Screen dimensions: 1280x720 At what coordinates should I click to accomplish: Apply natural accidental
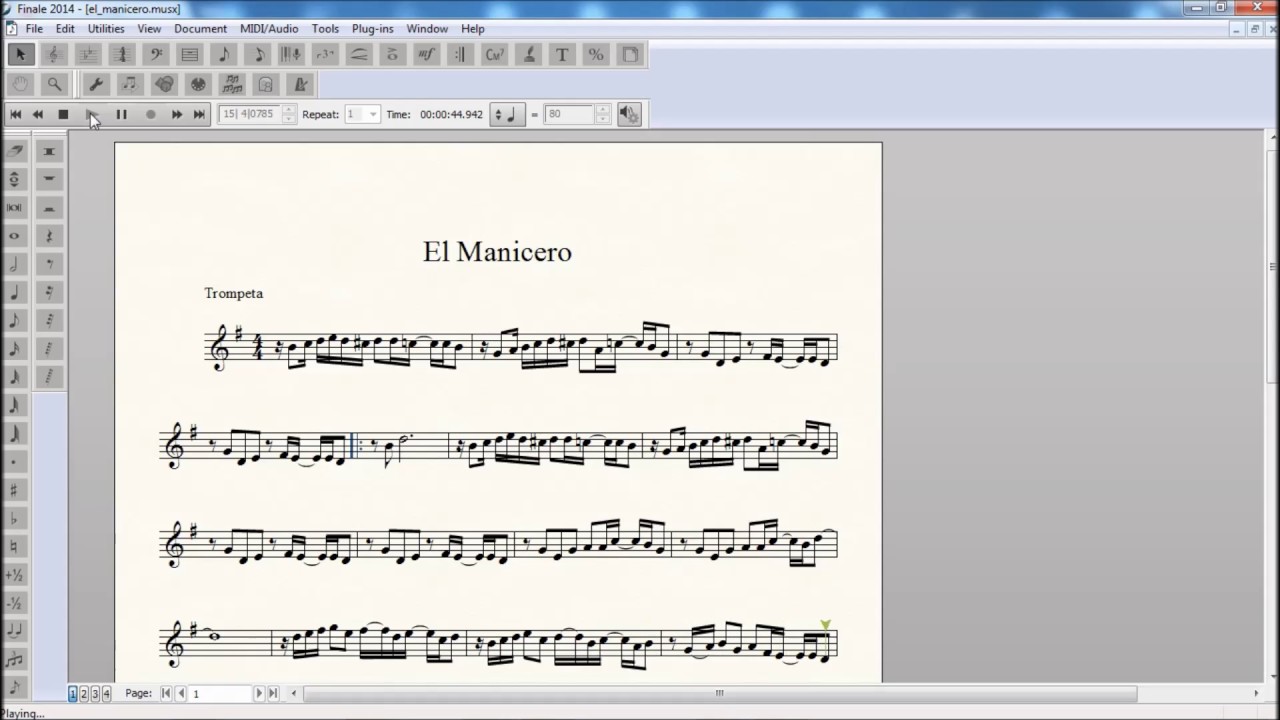(15, 547)
